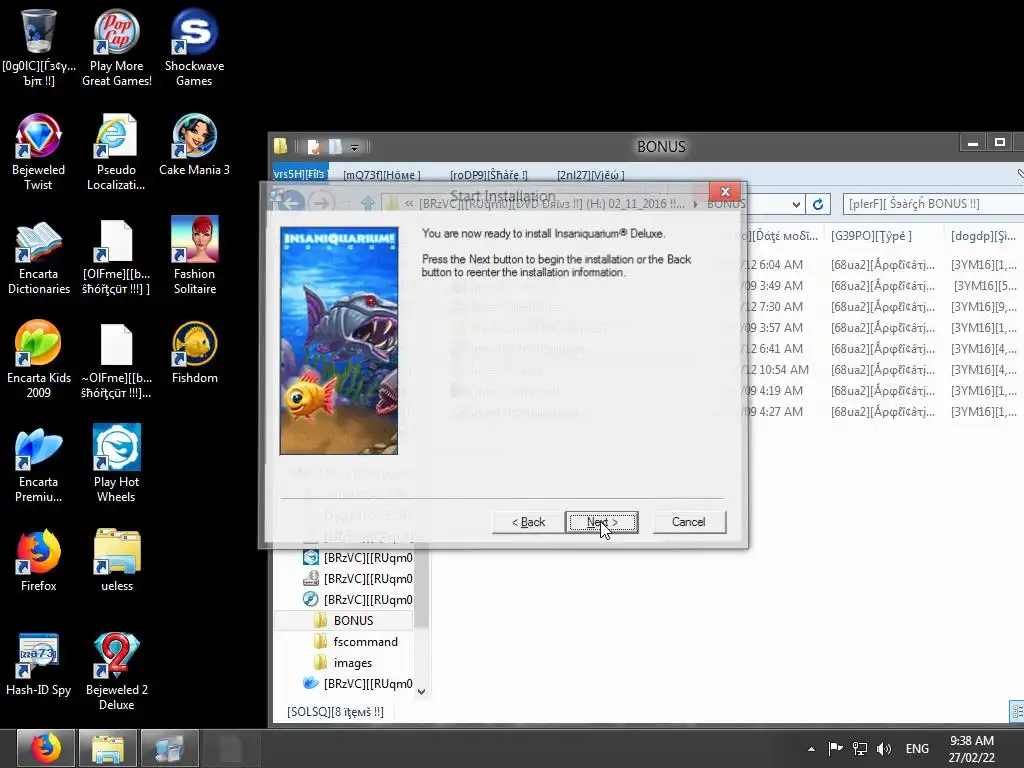The image size is (1024, 768).
Task: Open Encarta Dictionaries shortcut
Action: point(39,256)
